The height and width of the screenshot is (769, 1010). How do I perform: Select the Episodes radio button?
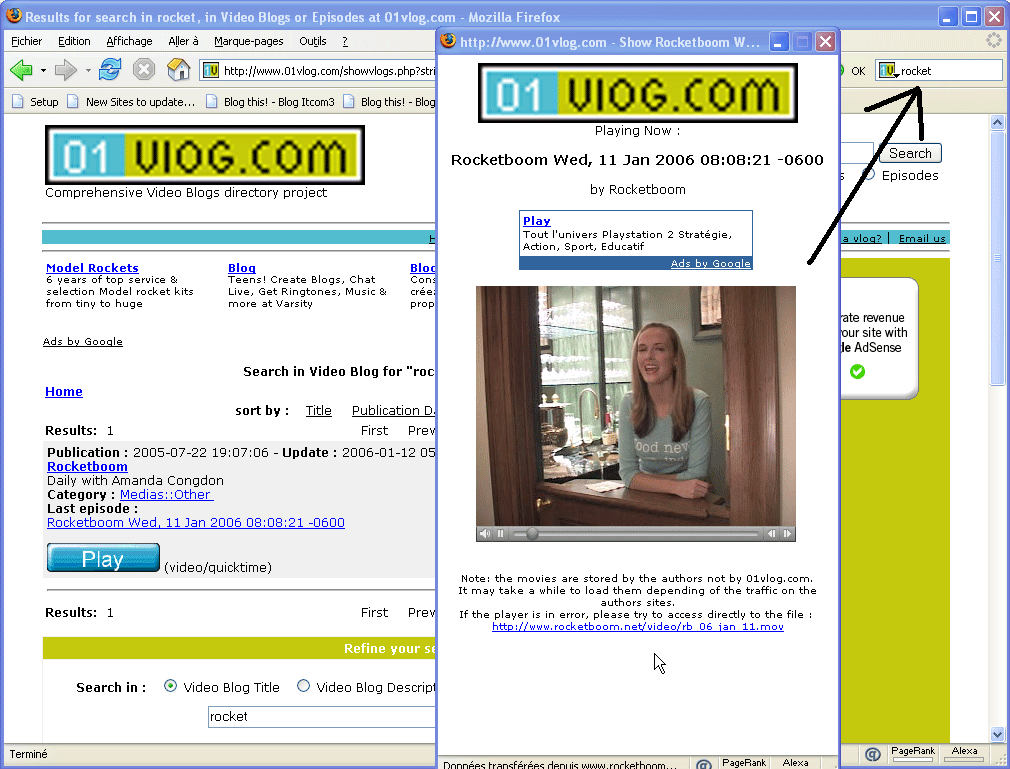coord(869,175)
